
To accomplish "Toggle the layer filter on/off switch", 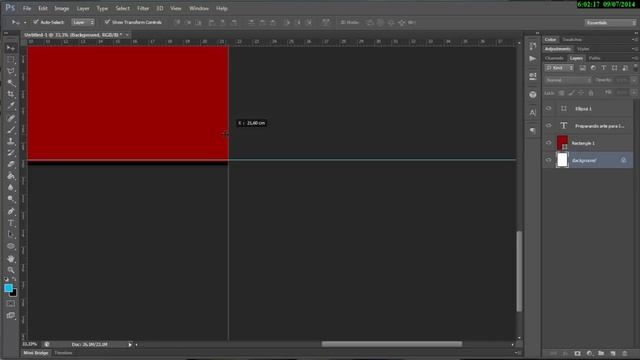I will [635, 67].
